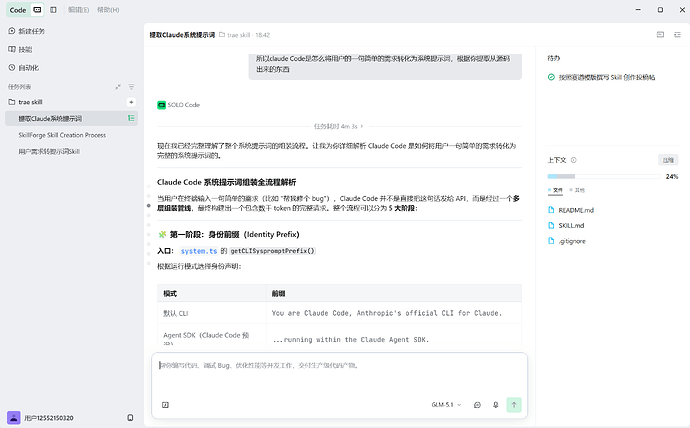Click the README.md file icon
The image size is (690, 428).
pos(551,210)
